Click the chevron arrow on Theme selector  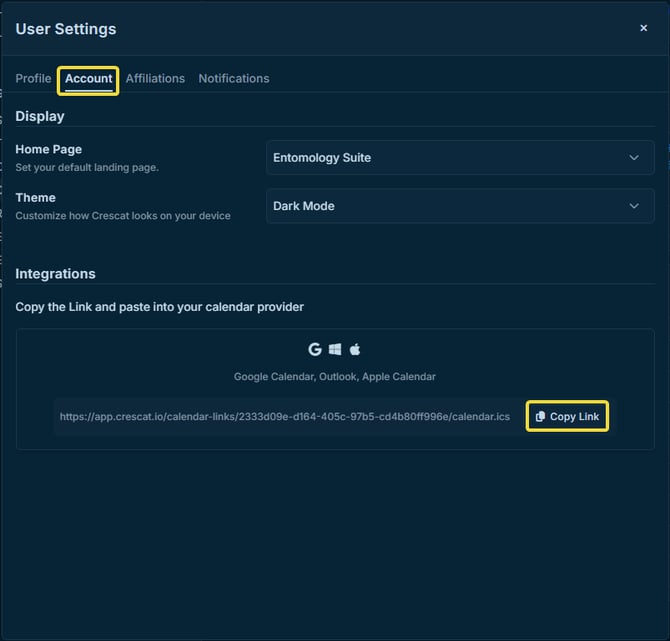click(x=634, y=206)
